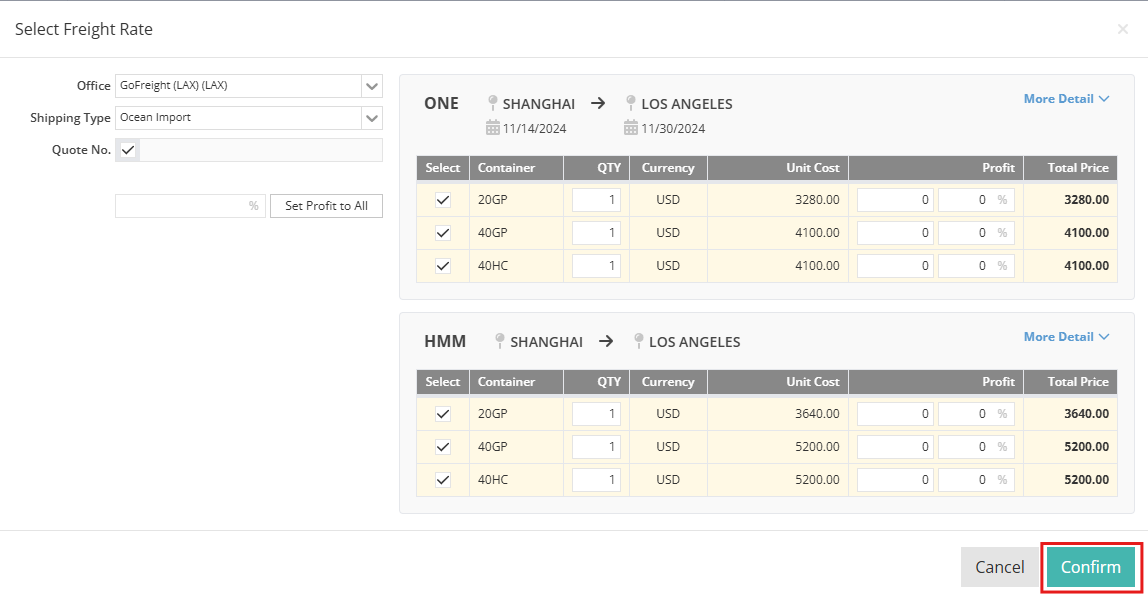Viewport: 1148px width, 603px height.
Task: Expand More Detail for HMM carrier
Action: coord(1066,337)
